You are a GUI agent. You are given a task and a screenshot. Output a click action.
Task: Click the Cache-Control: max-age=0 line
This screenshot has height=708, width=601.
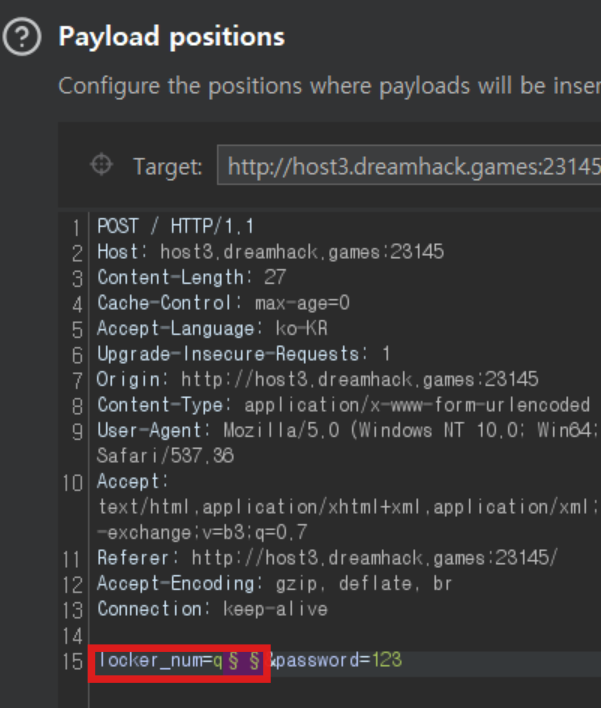tap(224, 303)
